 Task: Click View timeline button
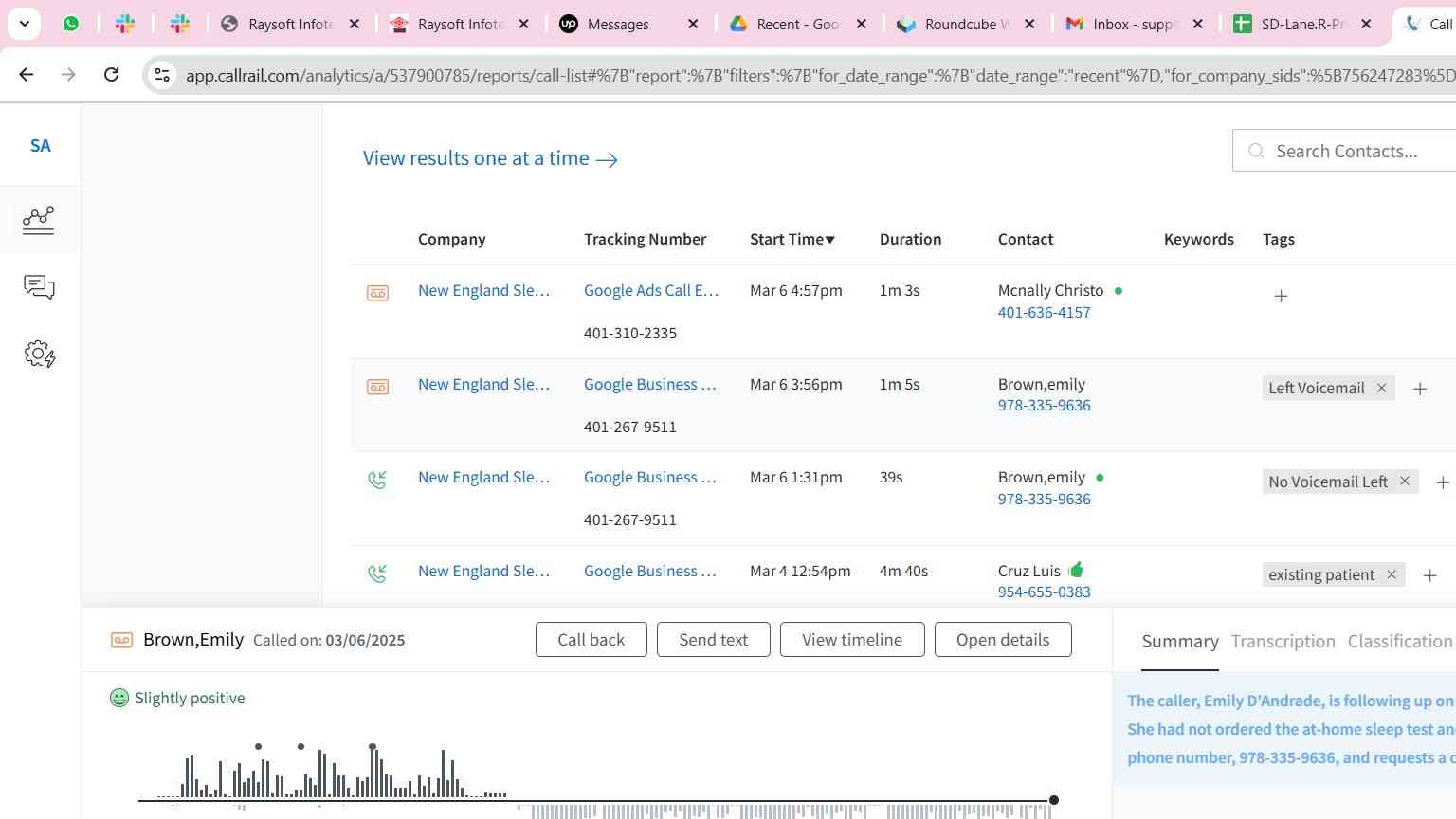pos(852,640)
